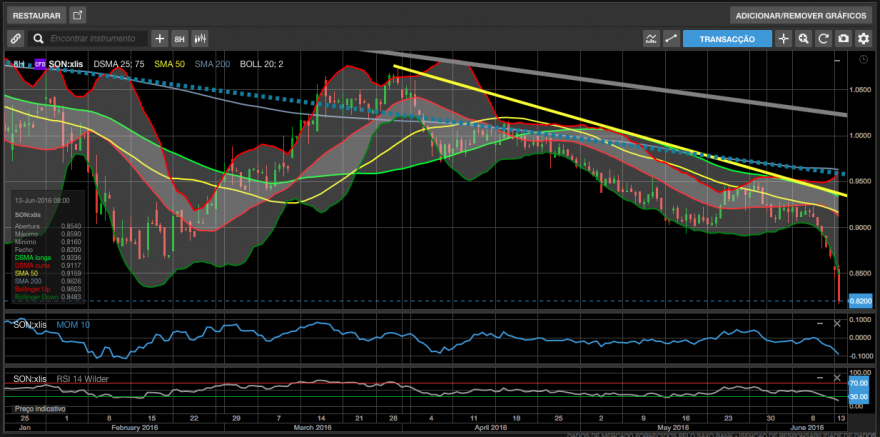Collapse the RSI 14 Wilder panel
Viewport: 880px width, 437px height.
click(820, 378)
